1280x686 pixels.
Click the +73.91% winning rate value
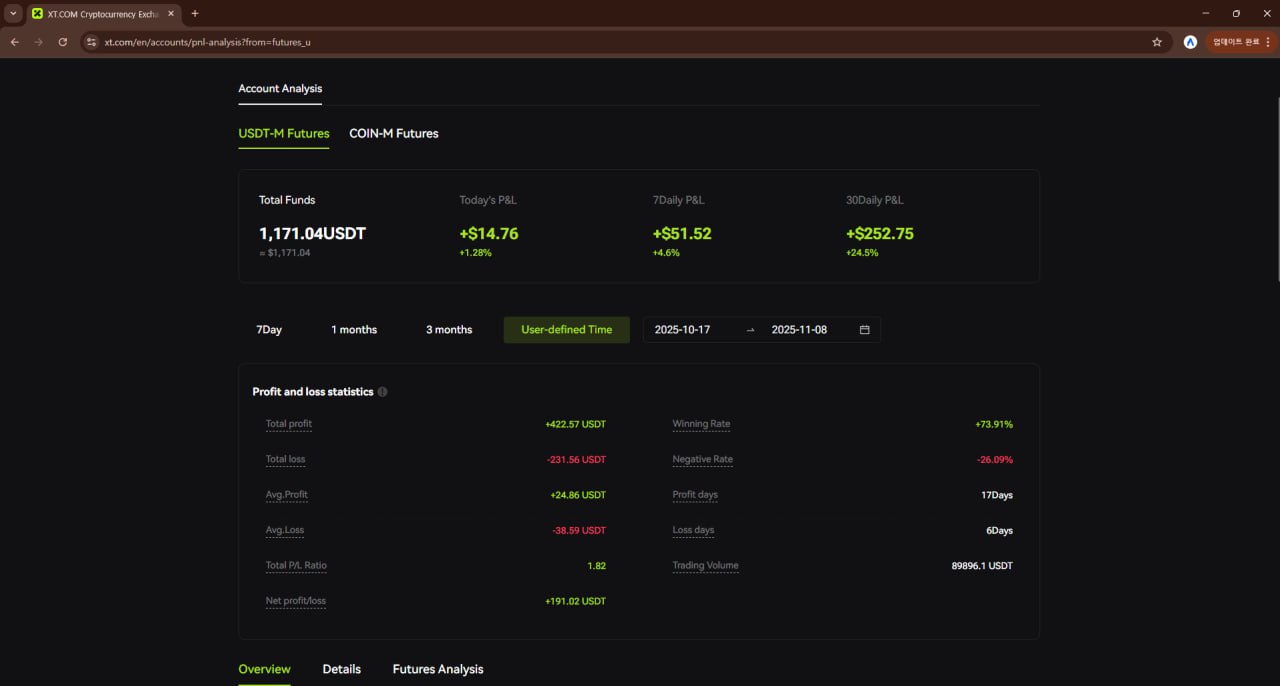(x=994, y=424)
